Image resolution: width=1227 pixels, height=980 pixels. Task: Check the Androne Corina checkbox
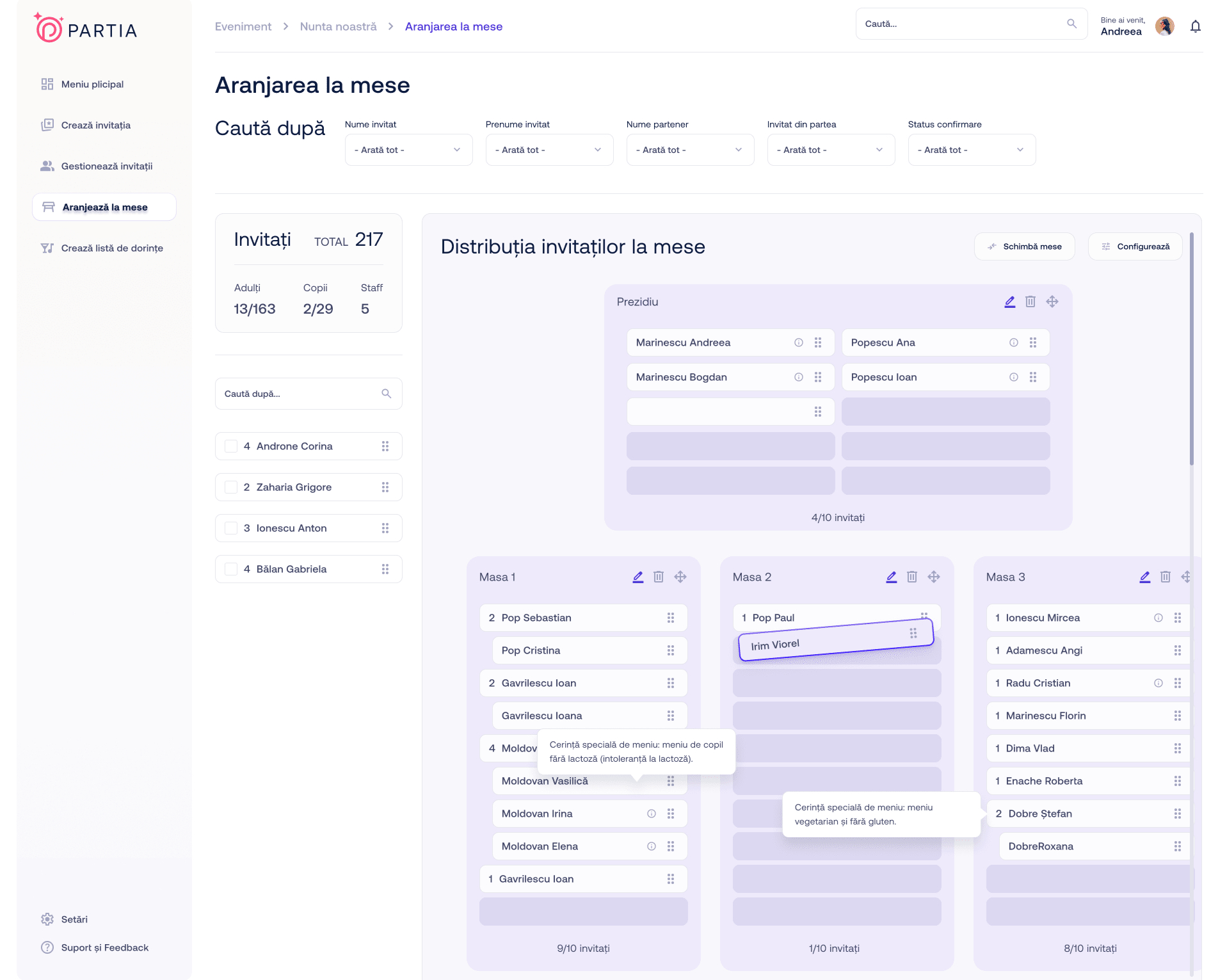(x=231, y=446)
